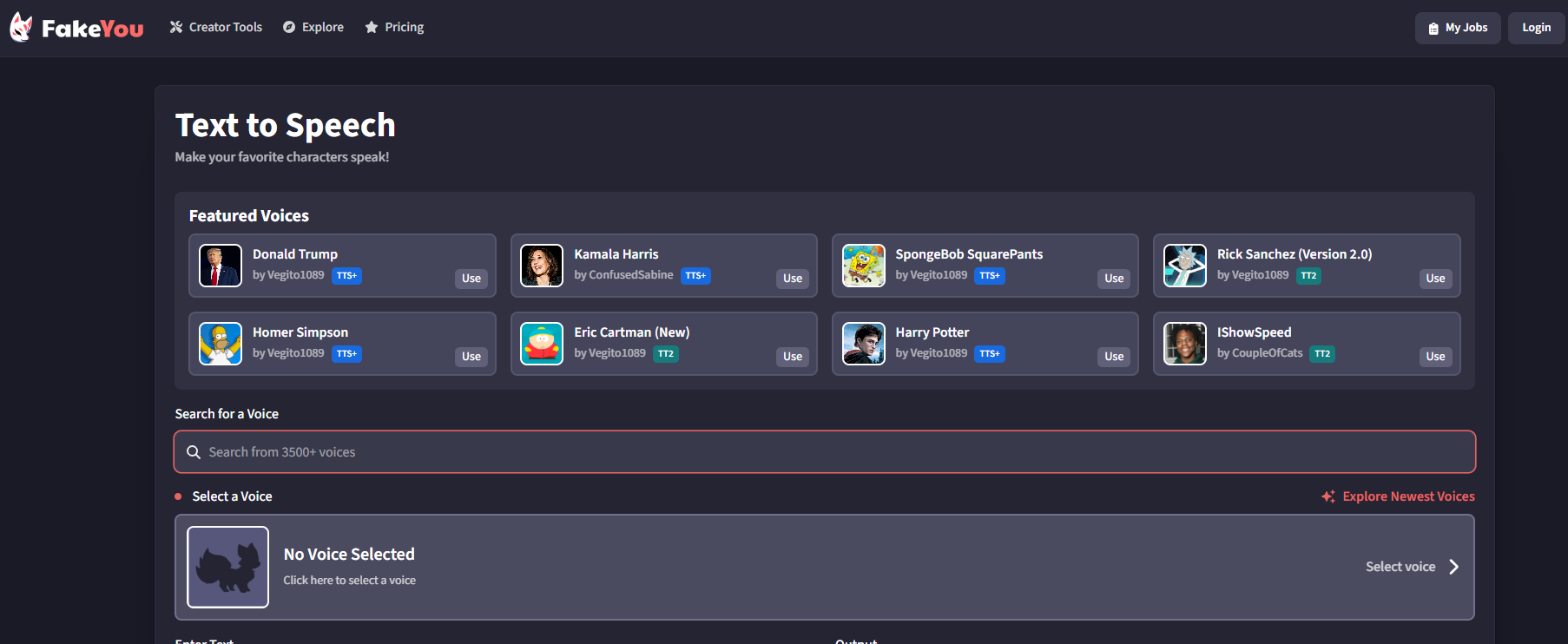Screen dimensions: 1568x644
Task: Click the Harry Potter avatar
Action: tap(864, 344)
